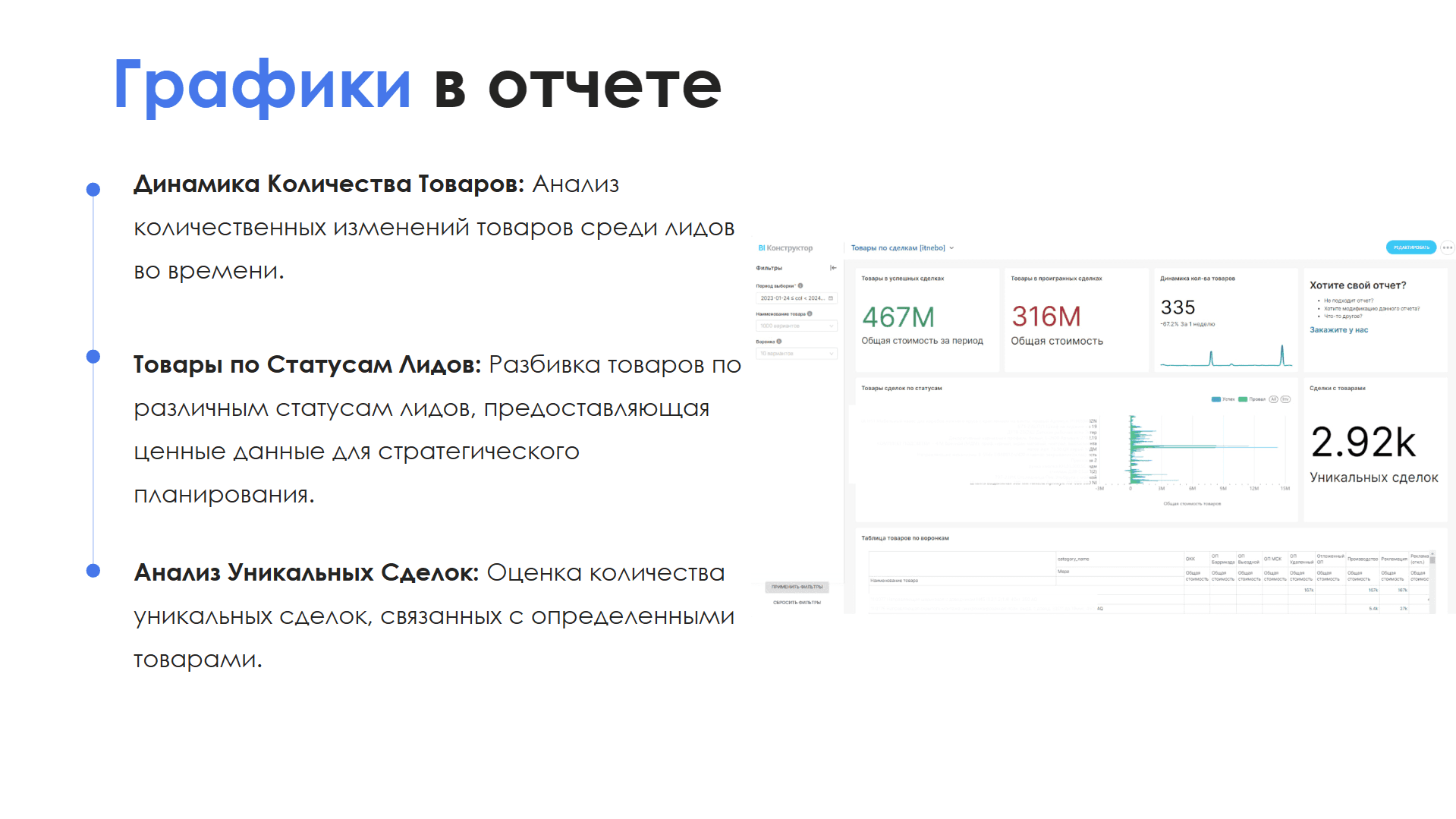Screen dimensions: 1456x819
Task: Apply filters with Применить фильтры
Action: click(797, 587)
